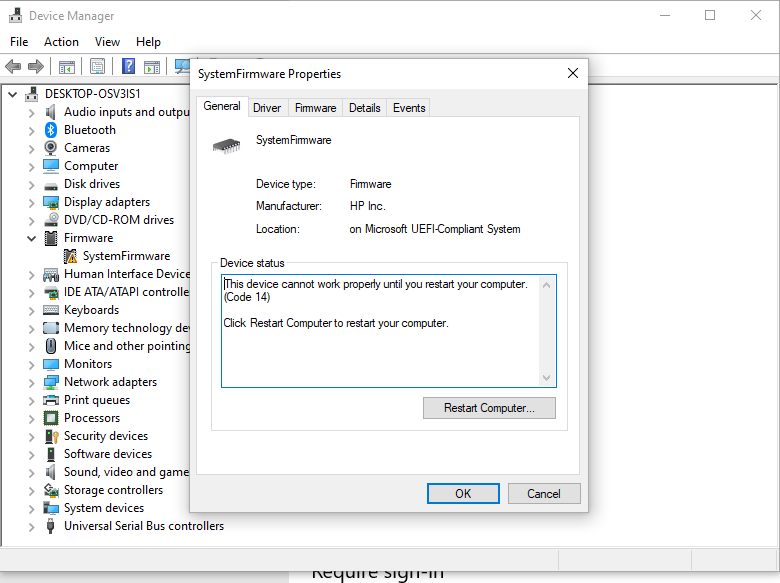Click the Print queues printer icon
This screenshot has width=780, height=583.
click(x=51, y=400)
